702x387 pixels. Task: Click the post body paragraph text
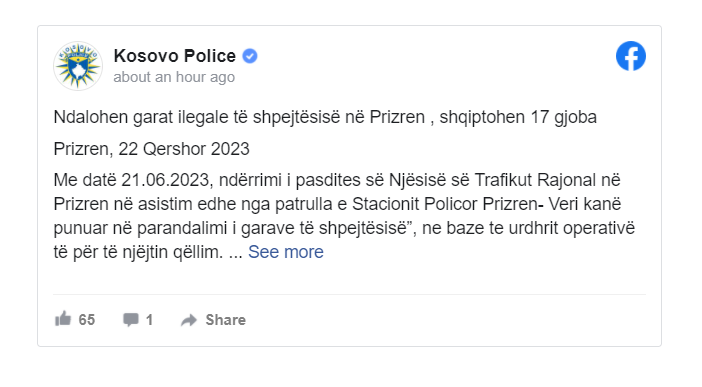pyautogui.click(x=344, y=216)
